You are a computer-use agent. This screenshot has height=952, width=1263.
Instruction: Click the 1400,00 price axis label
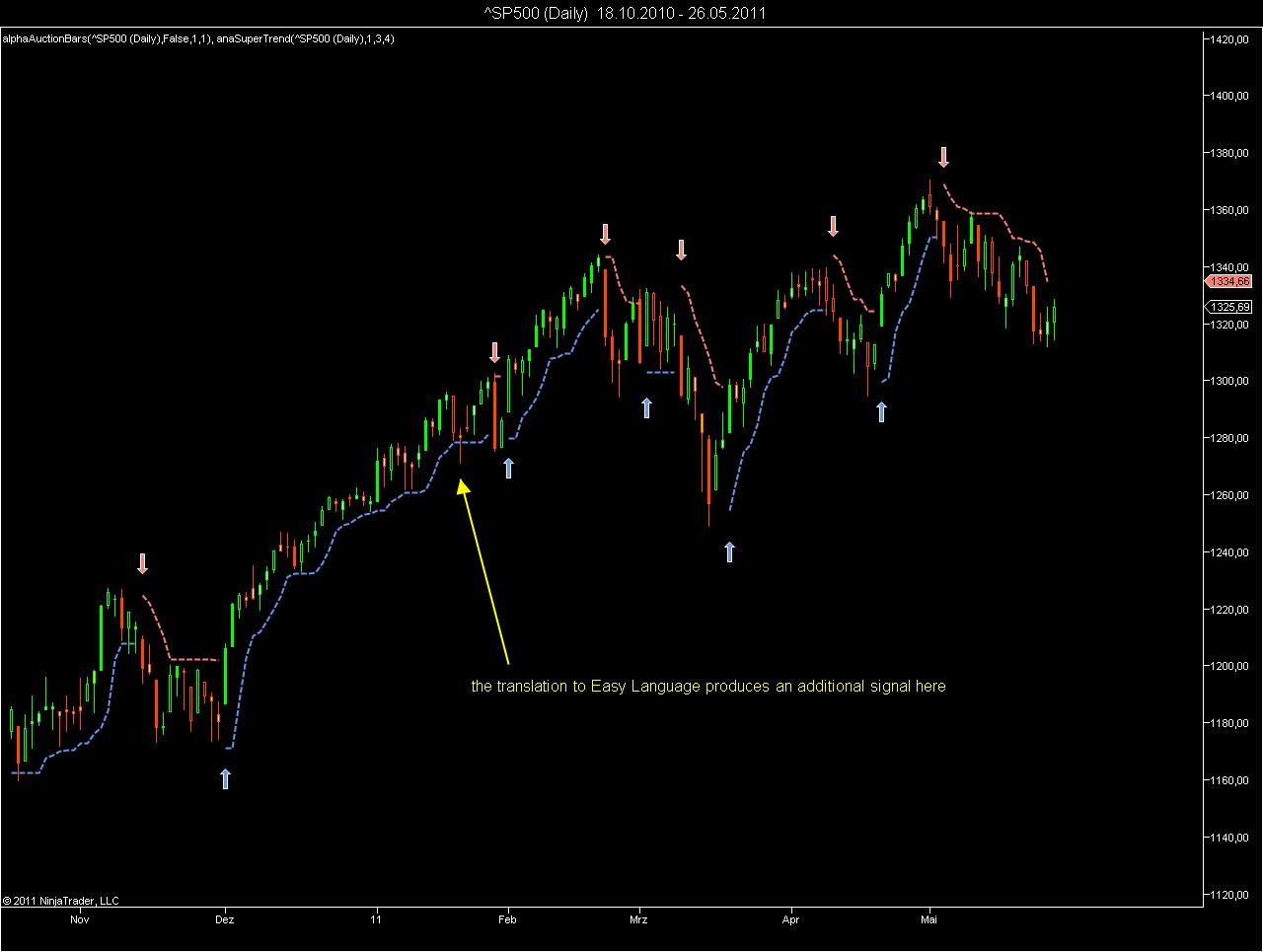click(1229, 97)
